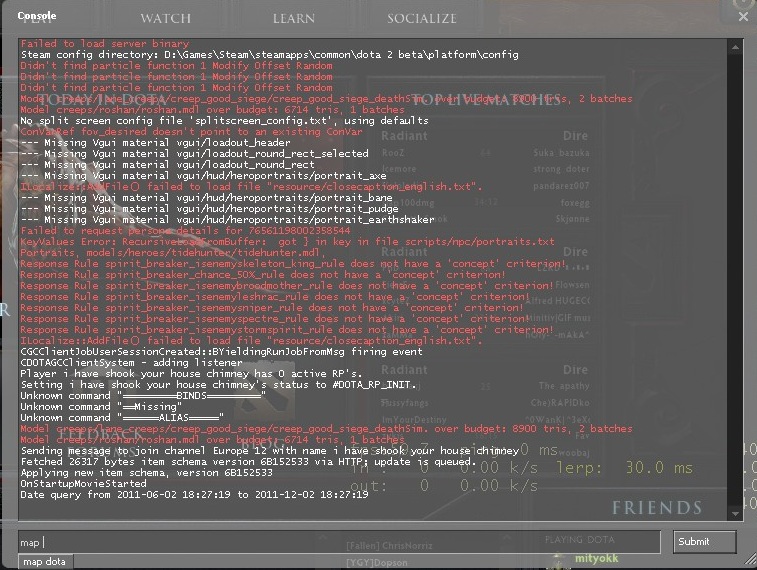Screen dimensions: 757x570
Task: Click the 'has 0 active RP's' line
Action: 191,374
